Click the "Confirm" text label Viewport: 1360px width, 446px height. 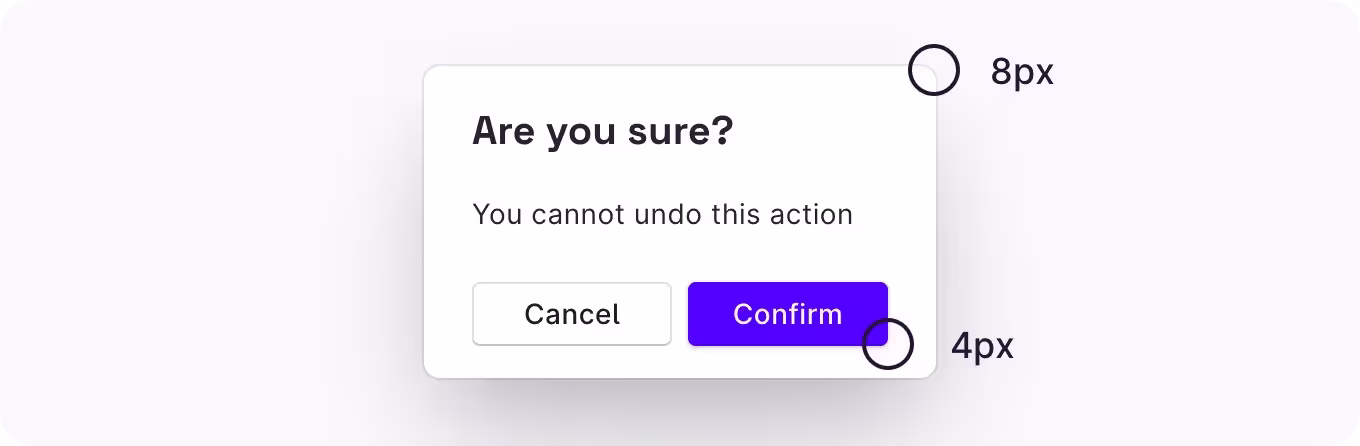coord(787,314)
